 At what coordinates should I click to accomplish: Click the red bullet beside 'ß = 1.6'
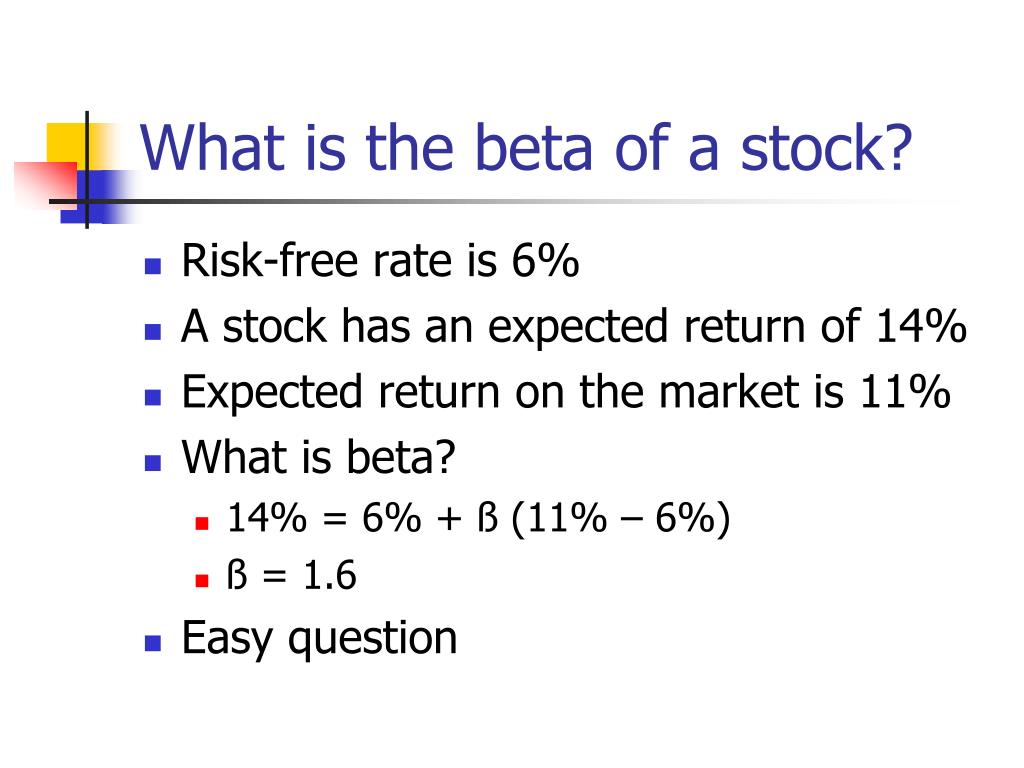click(202, 581)
